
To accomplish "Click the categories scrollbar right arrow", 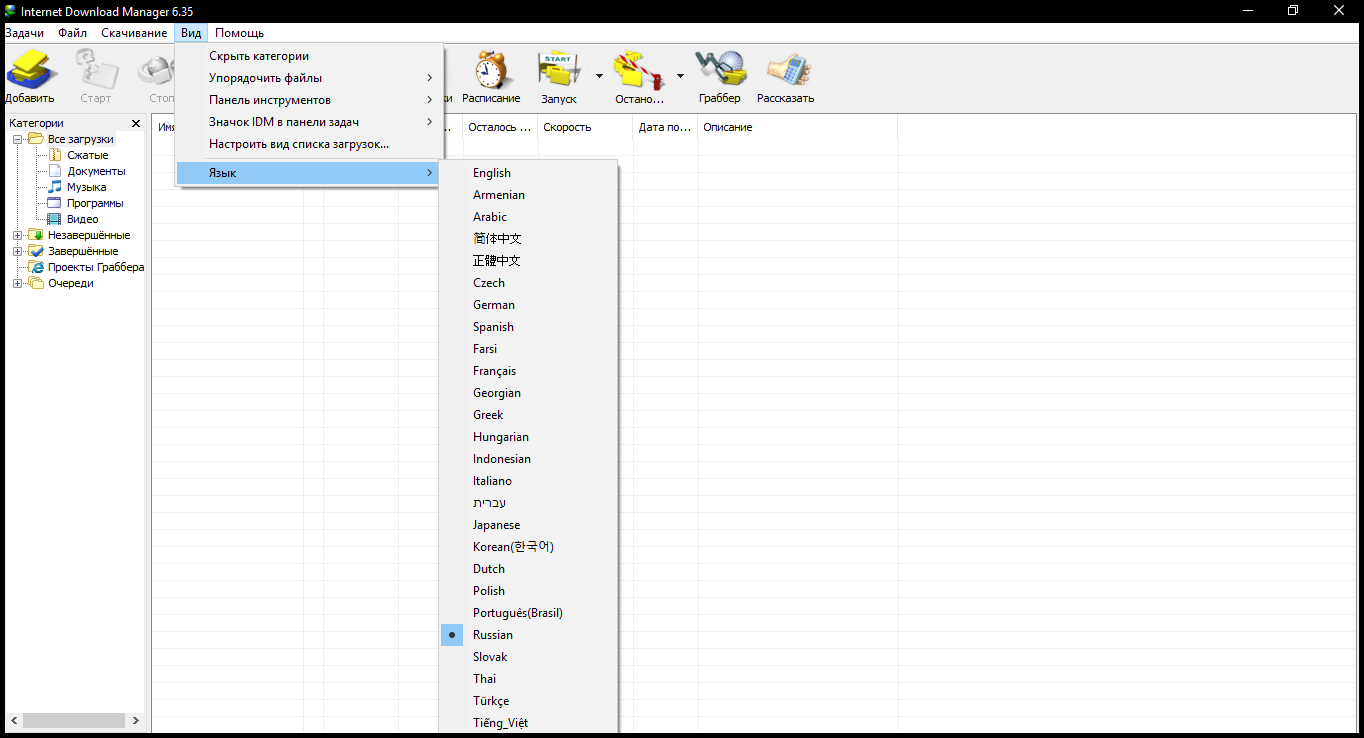I will click(136, 720).
